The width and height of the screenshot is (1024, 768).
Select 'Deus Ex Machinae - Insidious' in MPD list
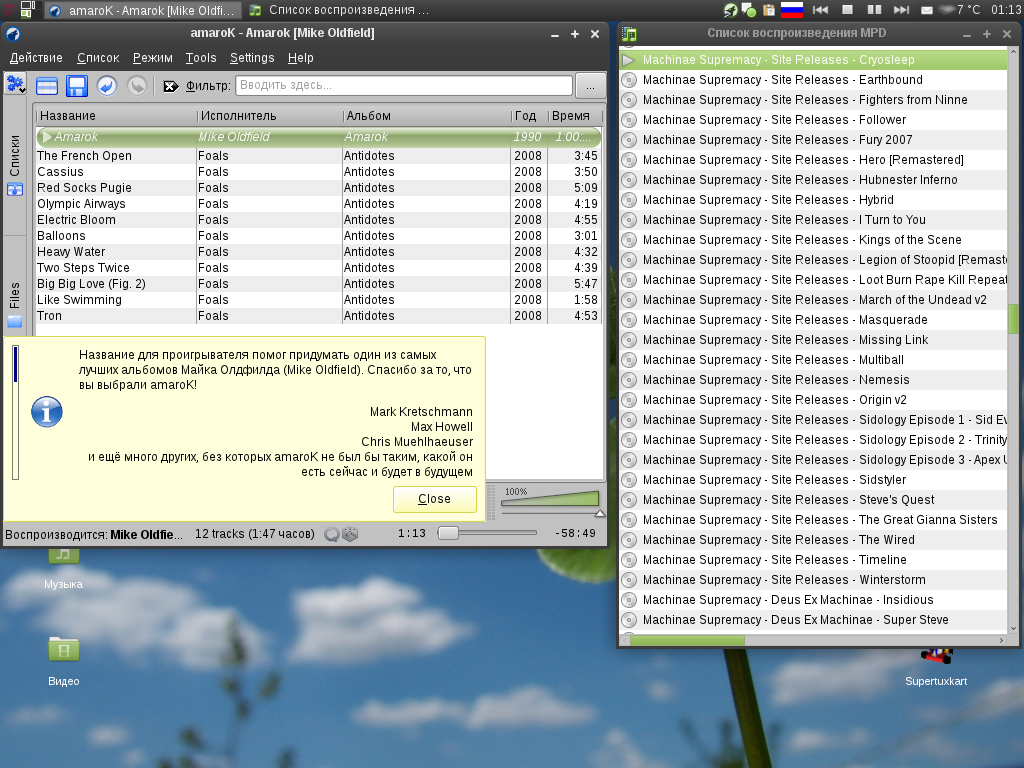coord(813,600)
